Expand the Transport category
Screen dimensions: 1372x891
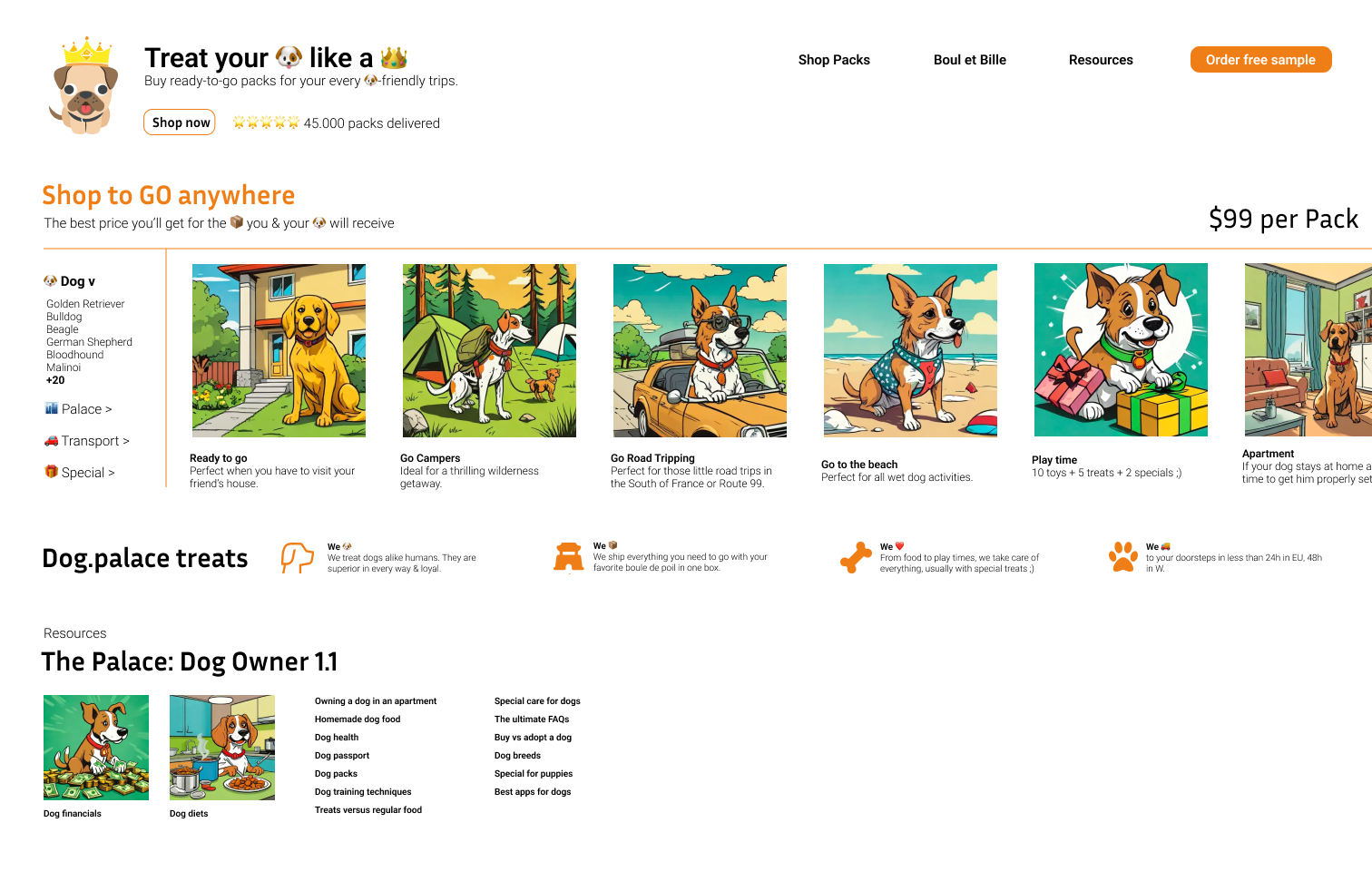pos(87,441)
